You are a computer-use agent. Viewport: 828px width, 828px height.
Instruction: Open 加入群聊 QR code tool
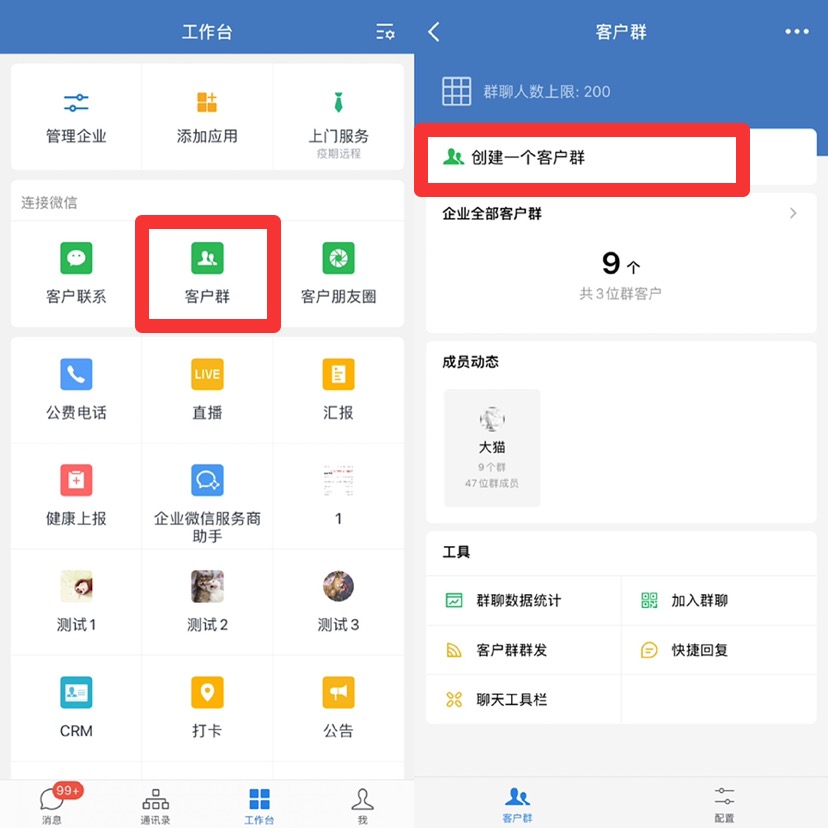pyautogui.click(x=698, y=601)
